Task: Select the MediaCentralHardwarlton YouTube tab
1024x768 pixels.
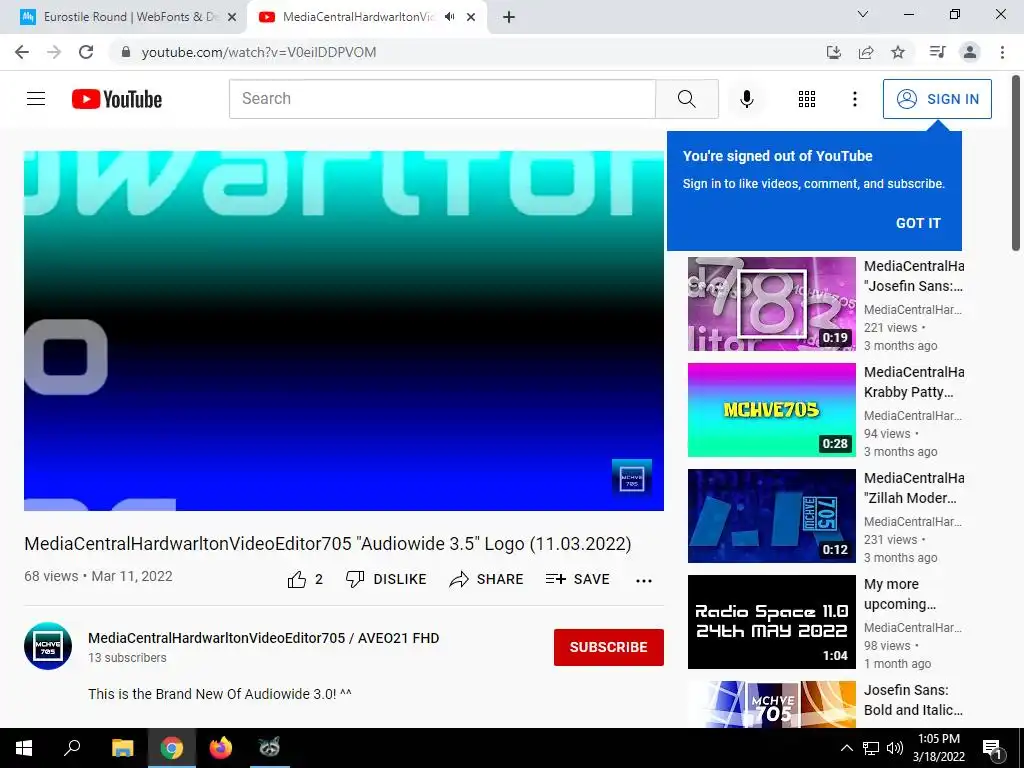Action: click(358, 17)
